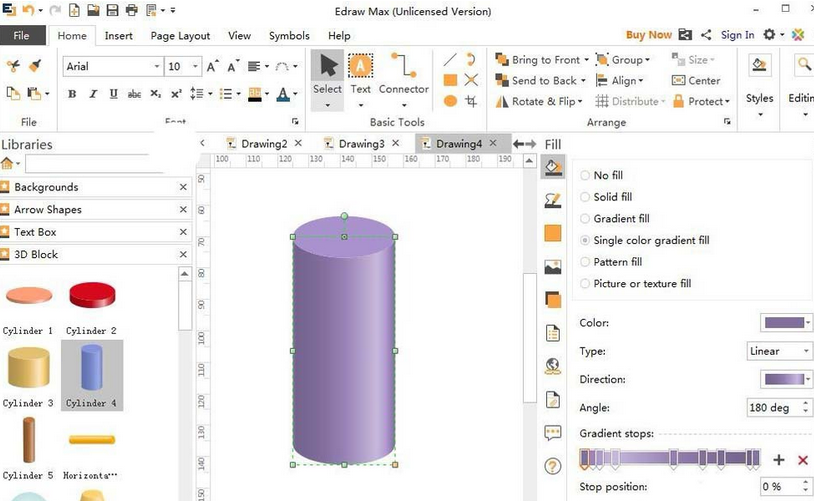This screenshot has height=501, width=814.
Task: Open the gradient Direction dropdown
Action: pyautogui.click(x=786, y=380)
